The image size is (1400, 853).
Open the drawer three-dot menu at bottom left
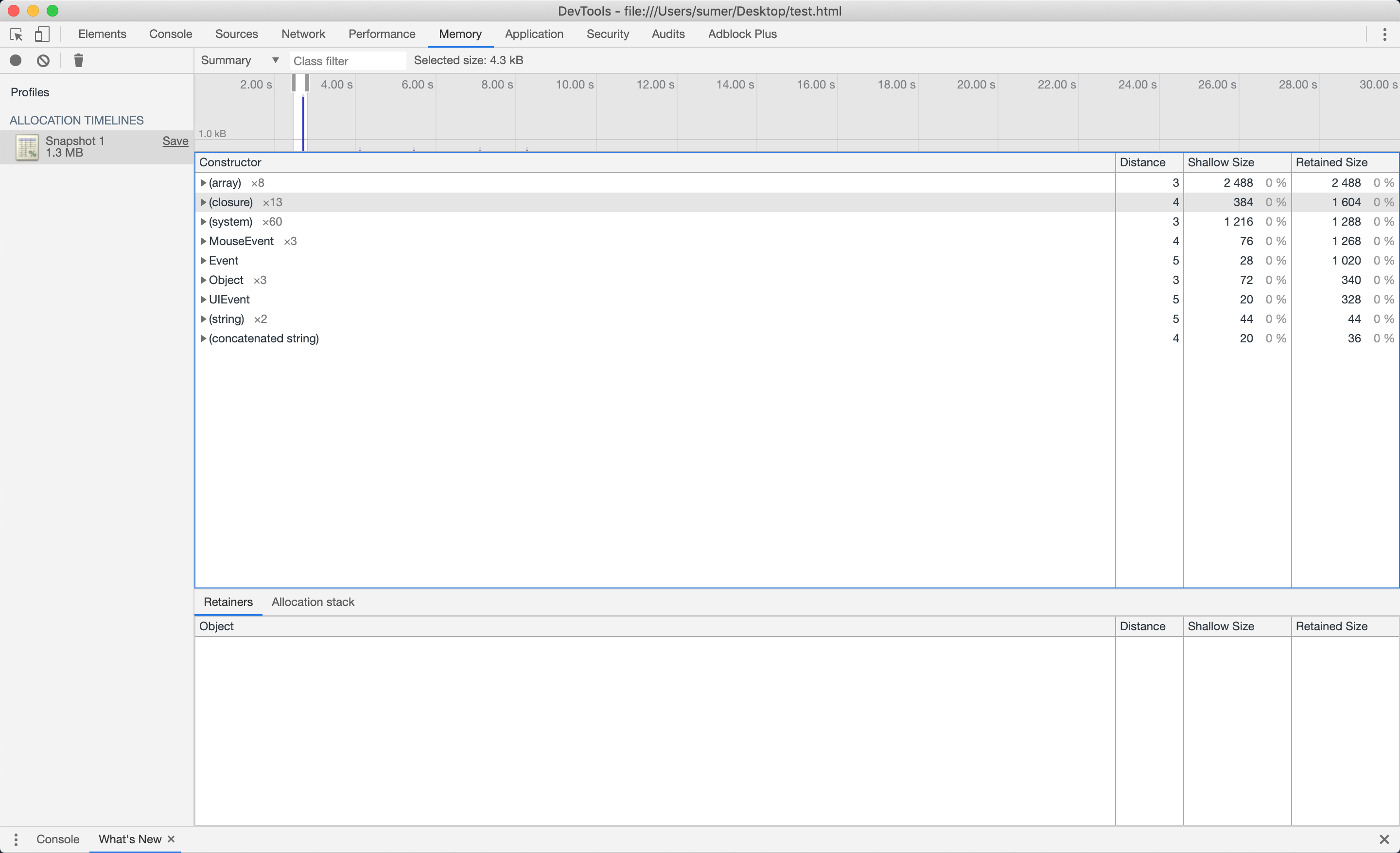tap(16, 839)
